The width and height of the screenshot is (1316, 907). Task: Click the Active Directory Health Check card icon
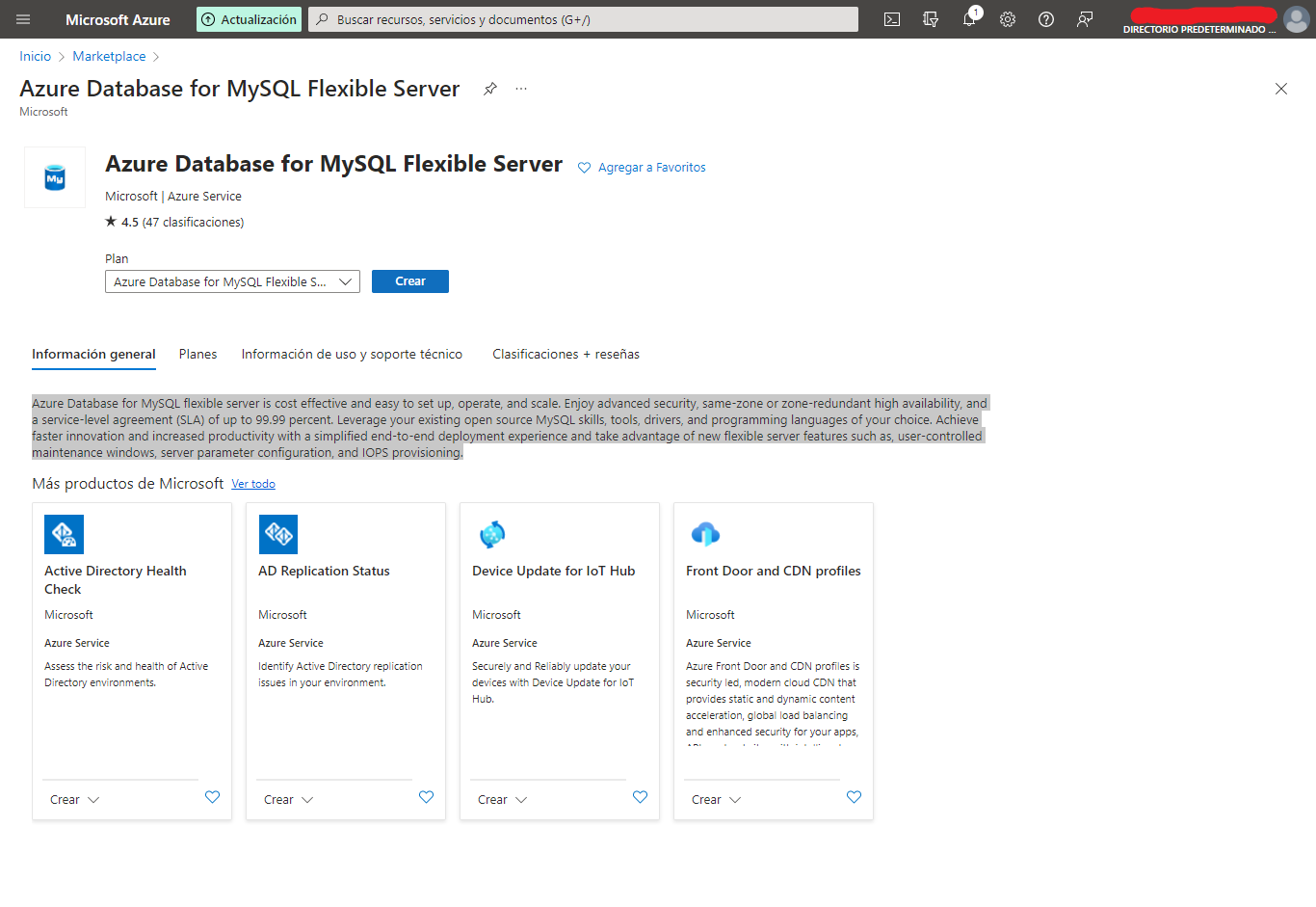tap(65, 534)
